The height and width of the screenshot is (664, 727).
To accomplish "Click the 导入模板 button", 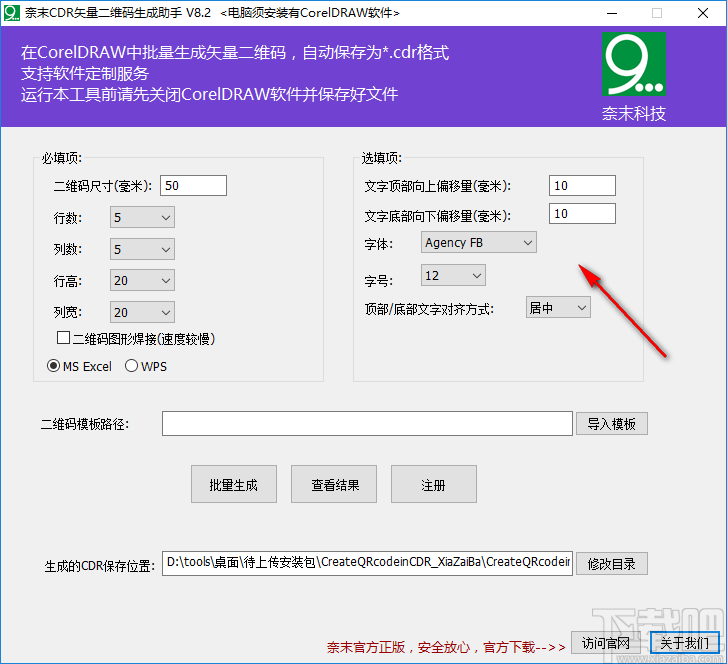I will (612, 424).
